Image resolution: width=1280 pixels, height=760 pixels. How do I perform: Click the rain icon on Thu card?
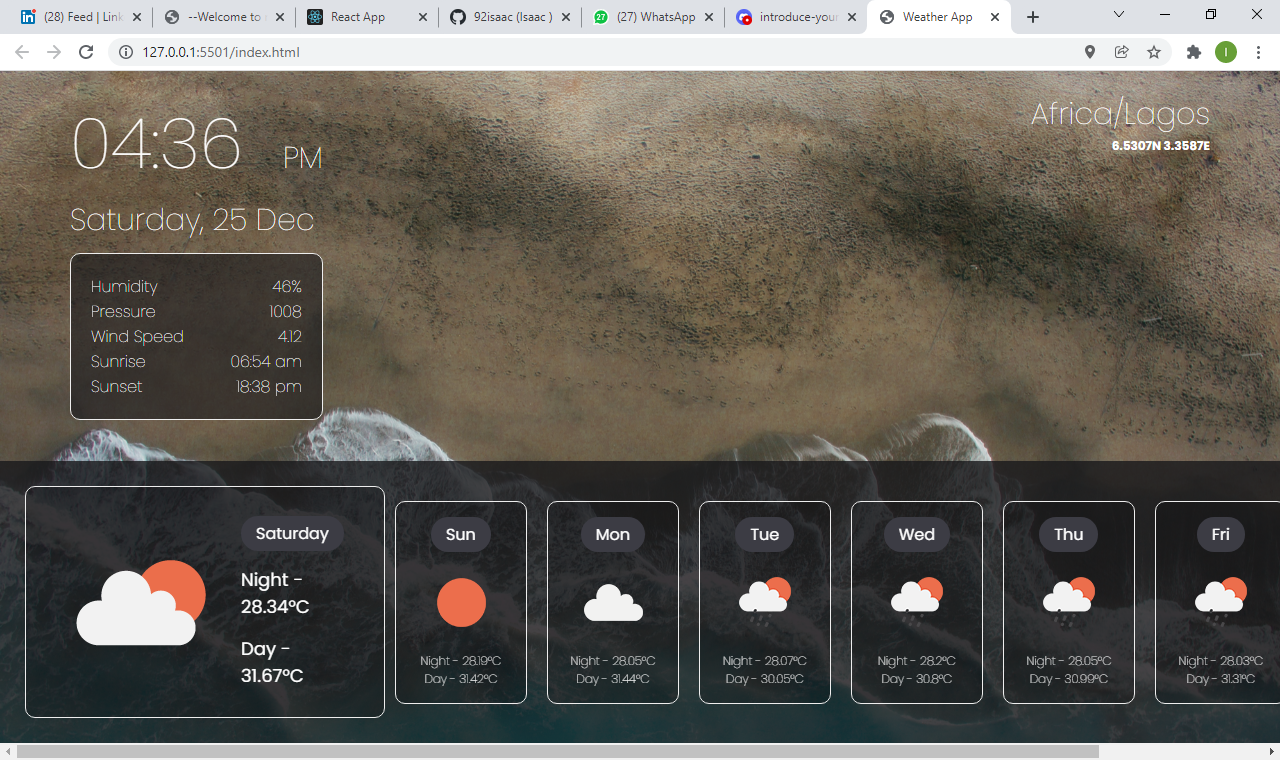1069,601
